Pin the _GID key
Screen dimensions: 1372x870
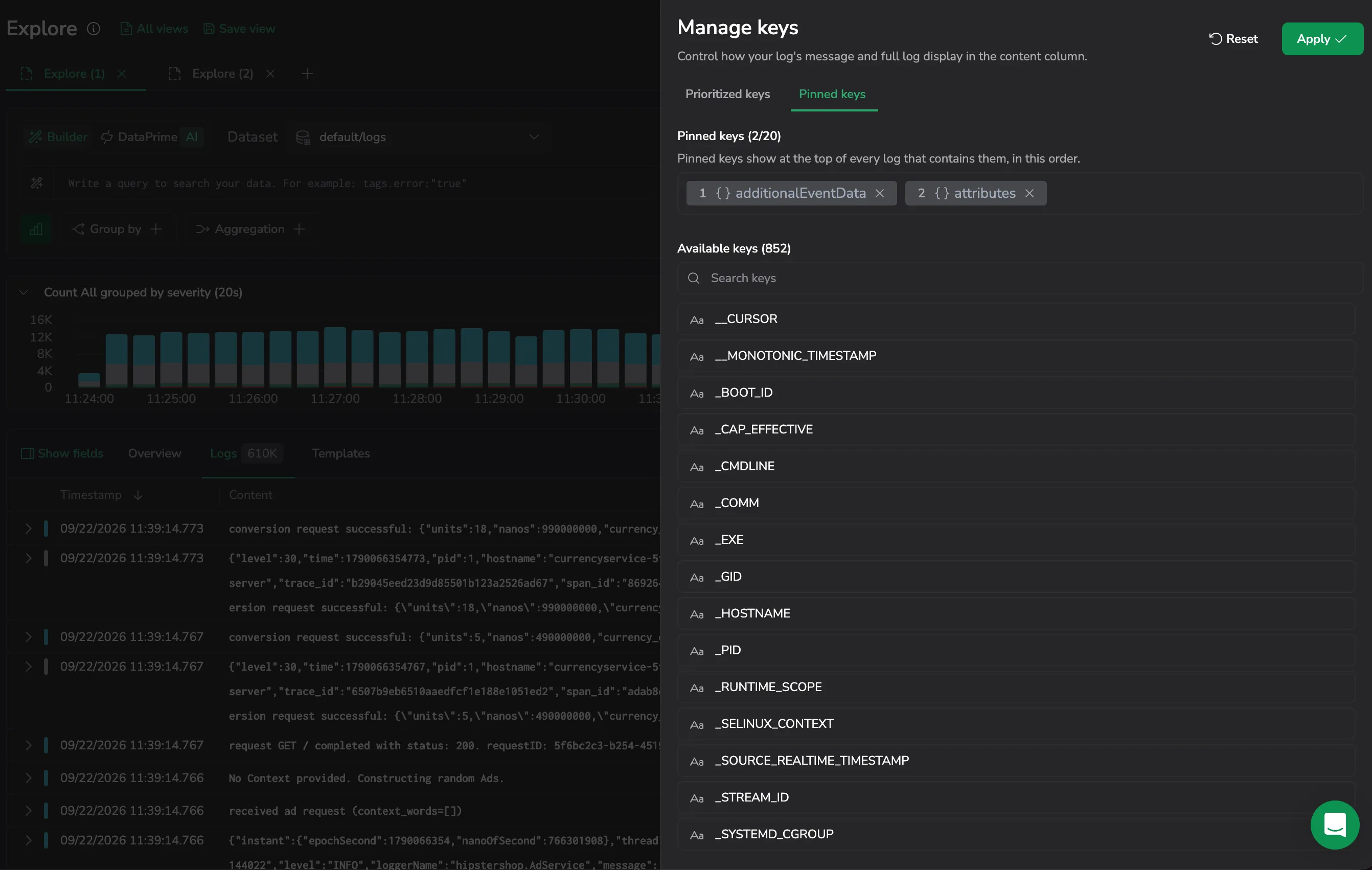pos(1016,577)
